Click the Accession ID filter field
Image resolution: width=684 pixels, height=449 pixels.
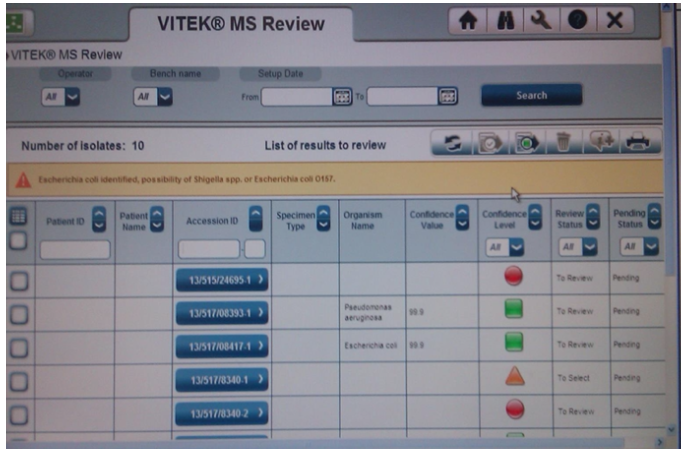(x=209, y=249)
